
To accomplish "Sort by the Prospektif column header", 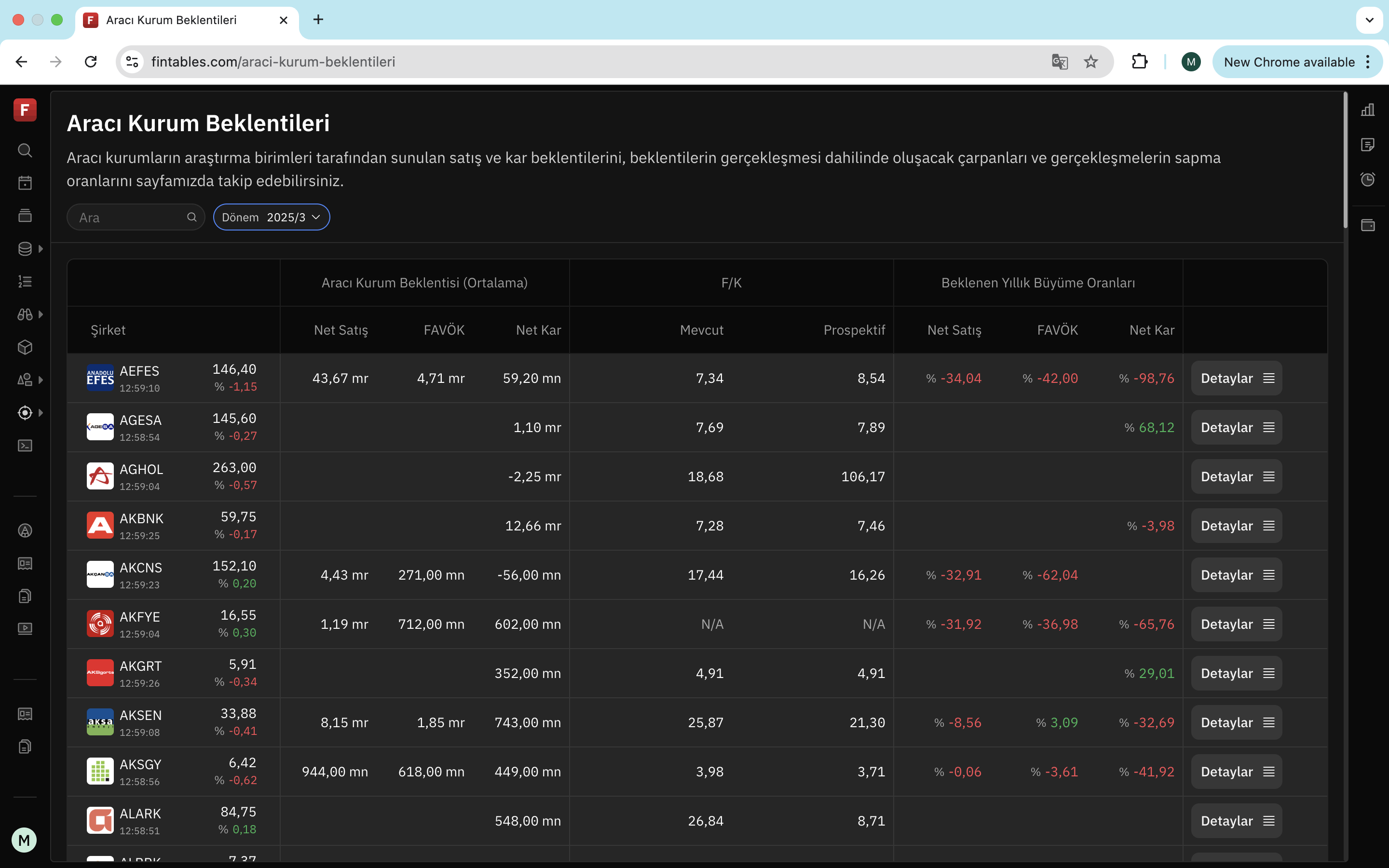I will click(x=854, y=330).
